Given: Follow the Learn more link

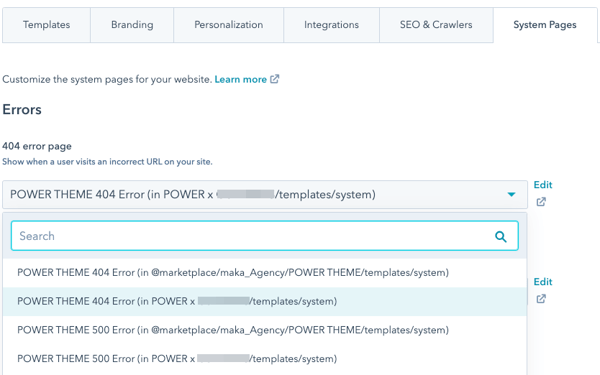Looking at the screenshot, I should point(240,79).
